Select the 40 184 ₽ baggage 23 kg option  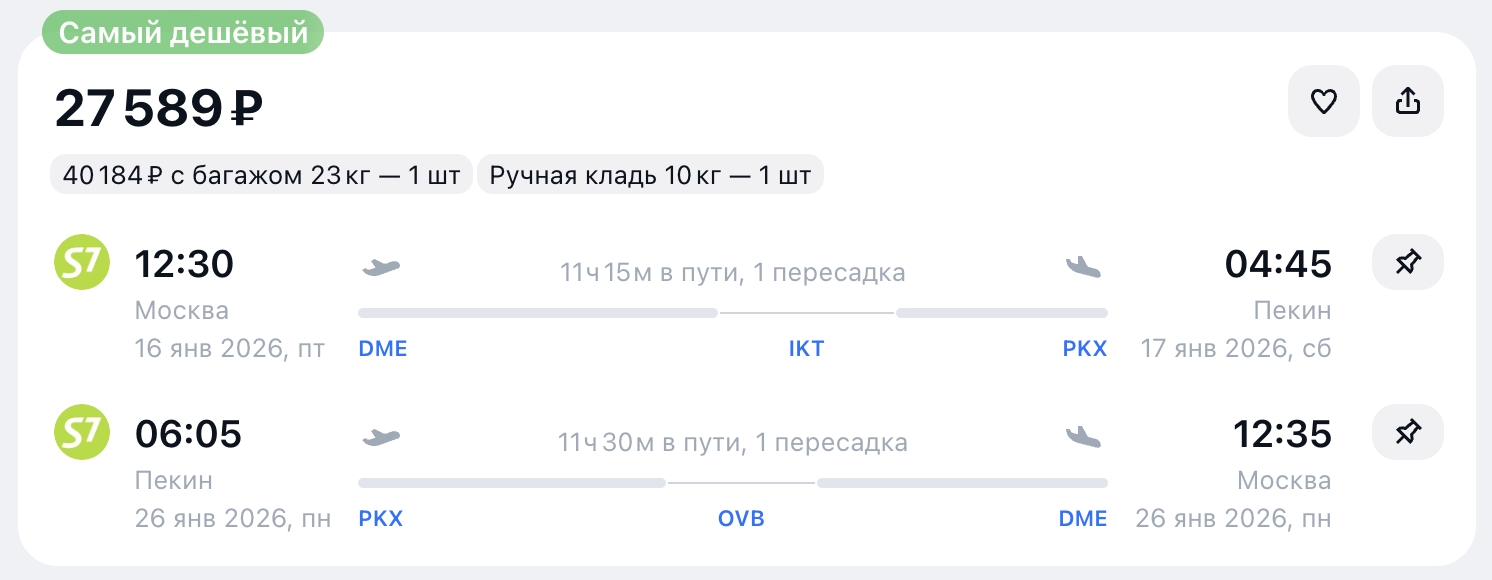coord(261,176)
